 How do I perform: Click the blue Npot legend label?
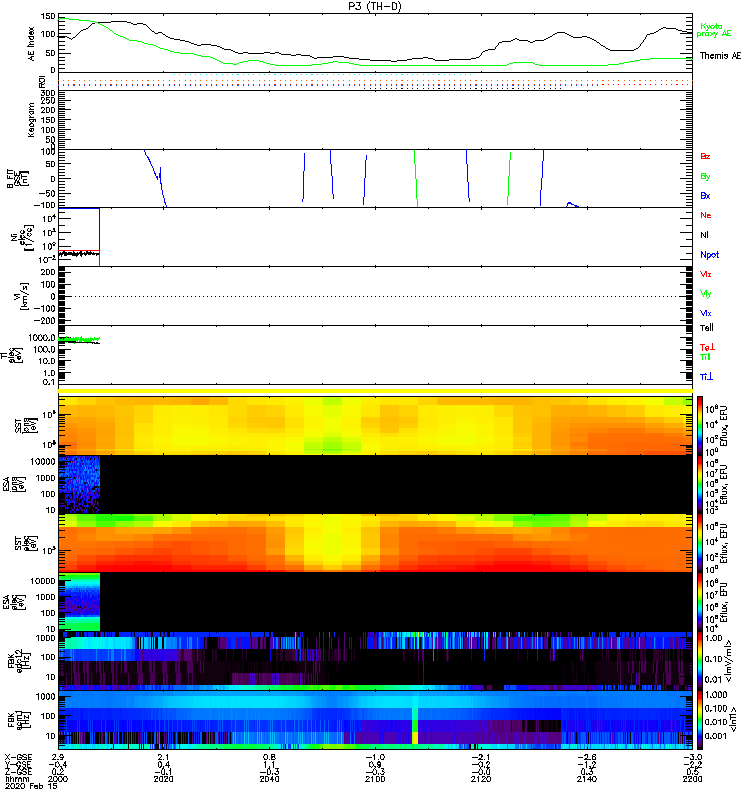(x=710, y=255)
